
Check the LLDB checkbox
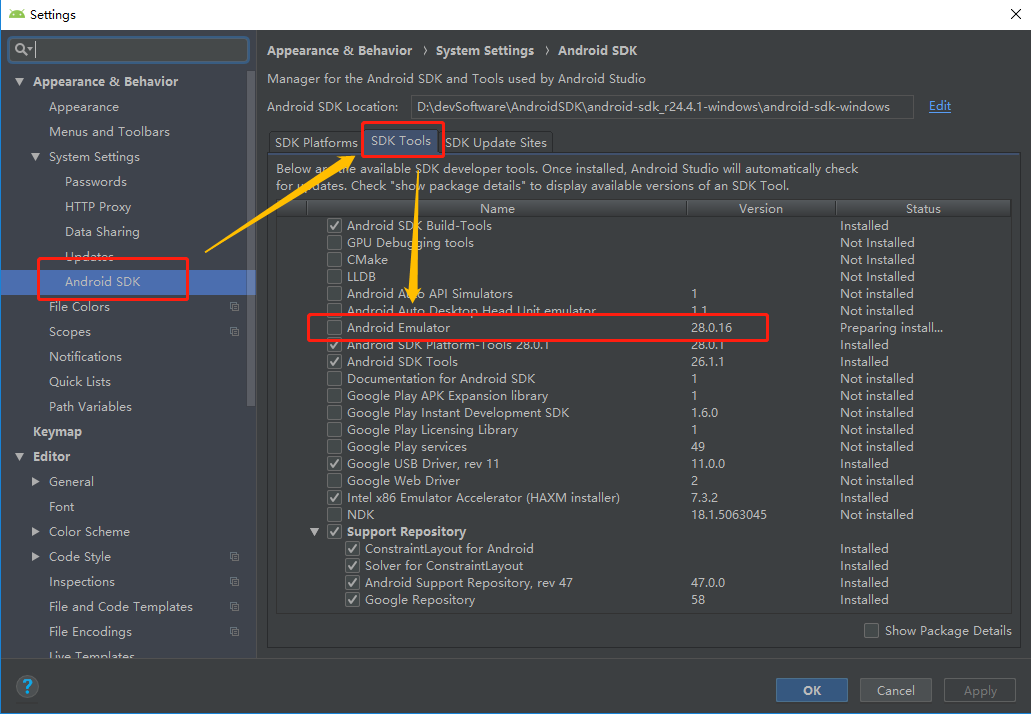click(335, 277)
